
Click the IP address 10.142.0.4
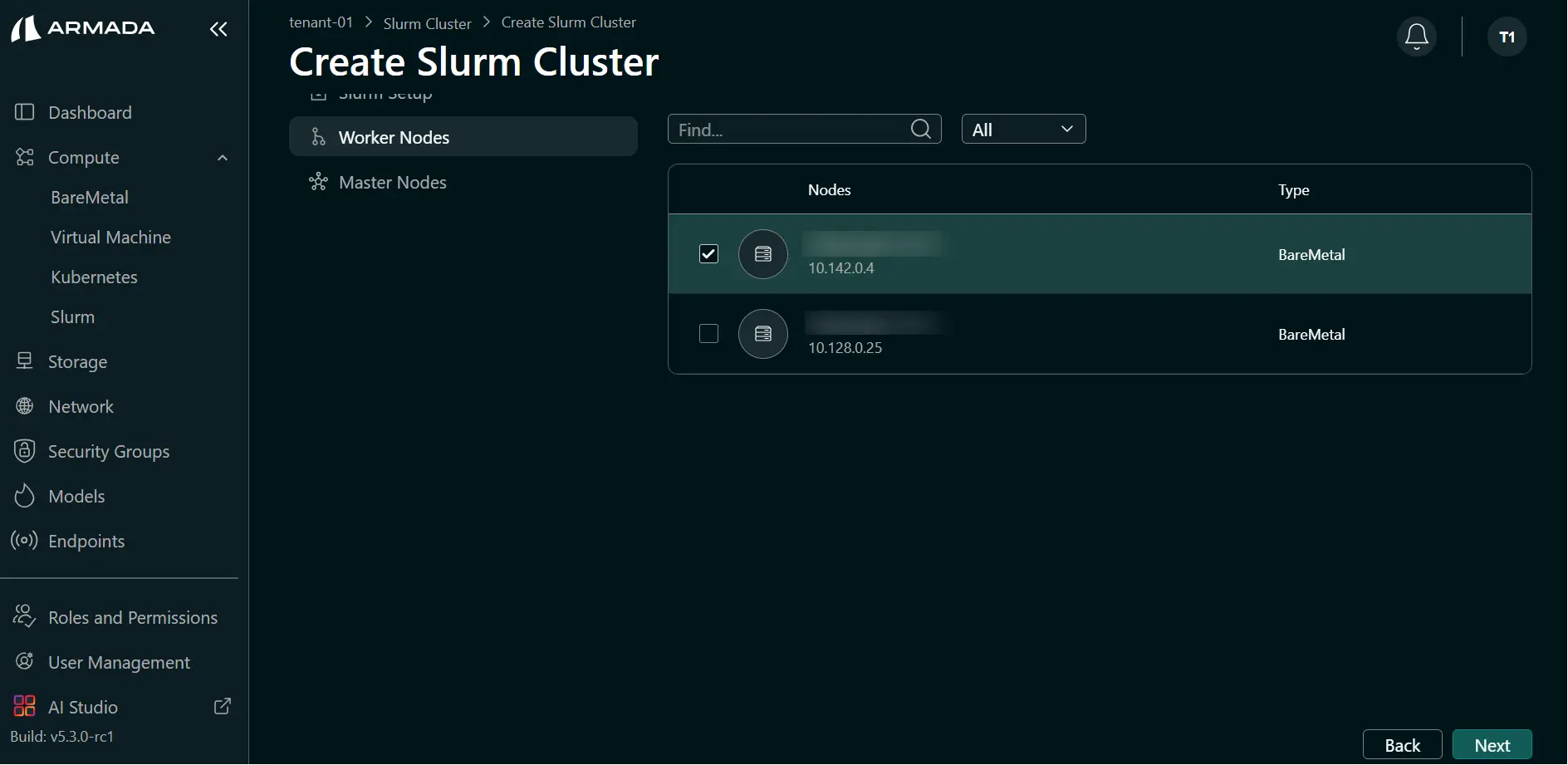pyautogui.click(x=840, y=267)
